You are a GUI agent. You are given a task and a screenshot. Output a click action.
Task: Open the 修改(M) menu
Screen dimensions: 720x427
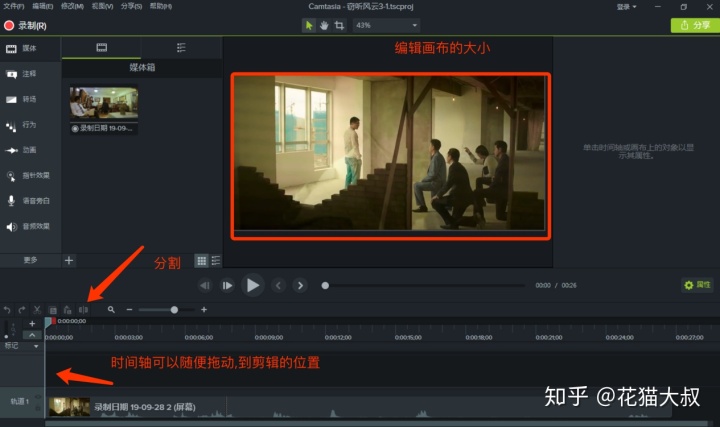coord(72,6)
